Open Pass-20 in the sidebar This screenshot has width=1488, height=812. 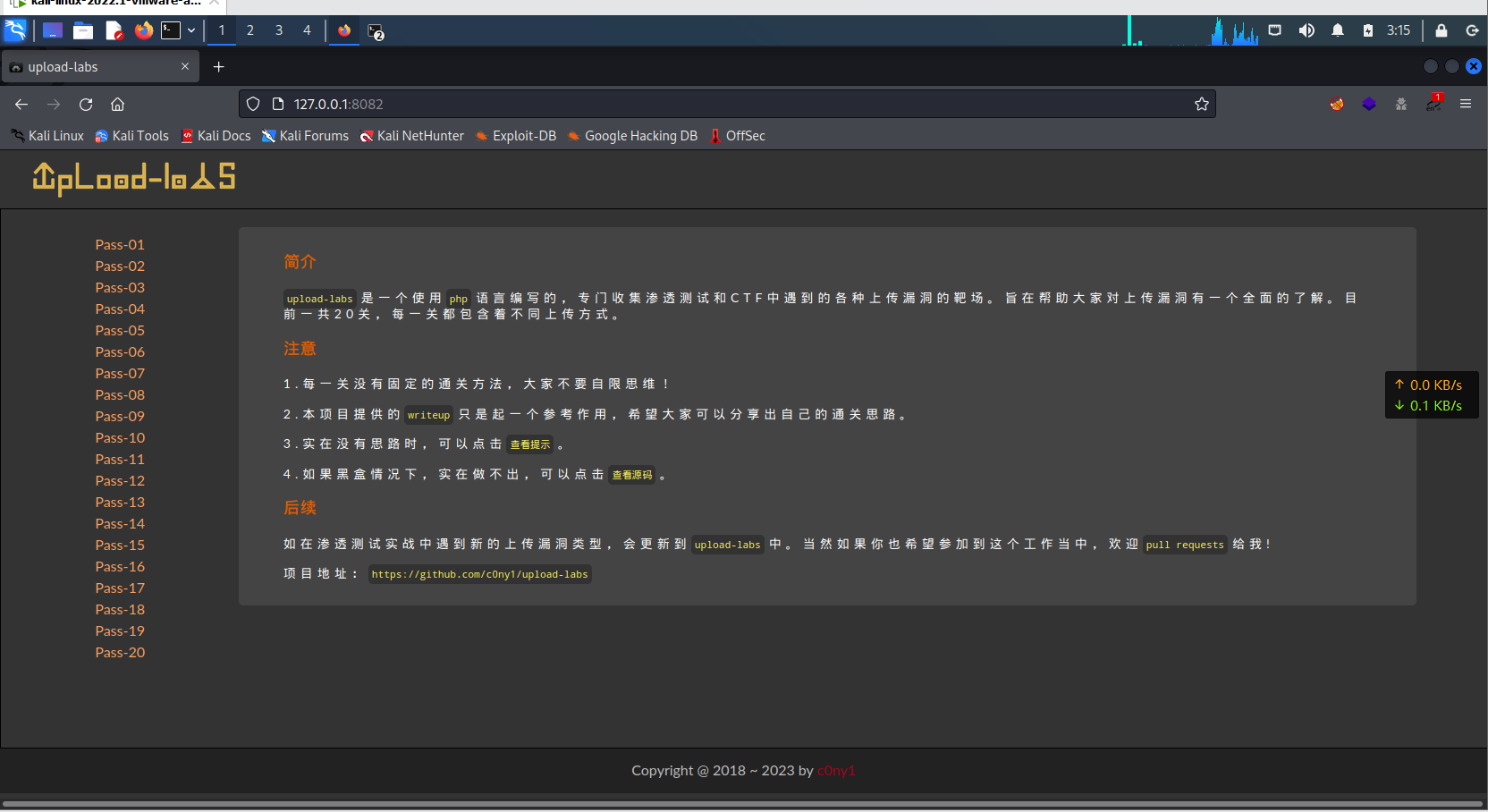pyautogui.click(x=120, y=653)
